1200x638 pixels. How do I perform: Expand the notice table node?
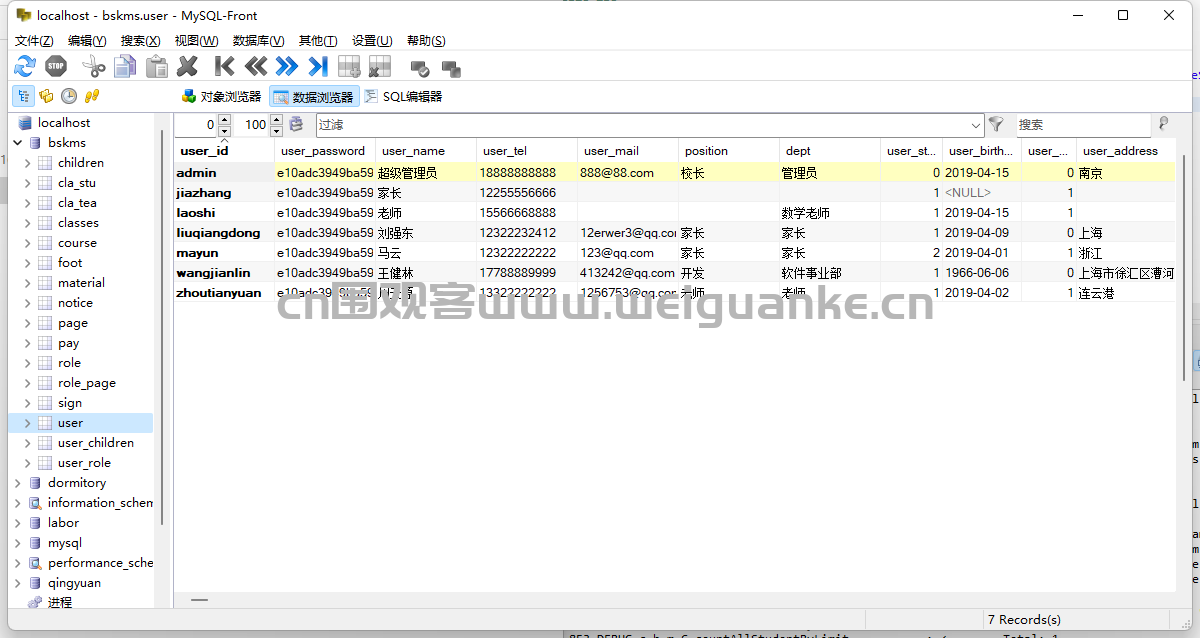tap(27, 303)
